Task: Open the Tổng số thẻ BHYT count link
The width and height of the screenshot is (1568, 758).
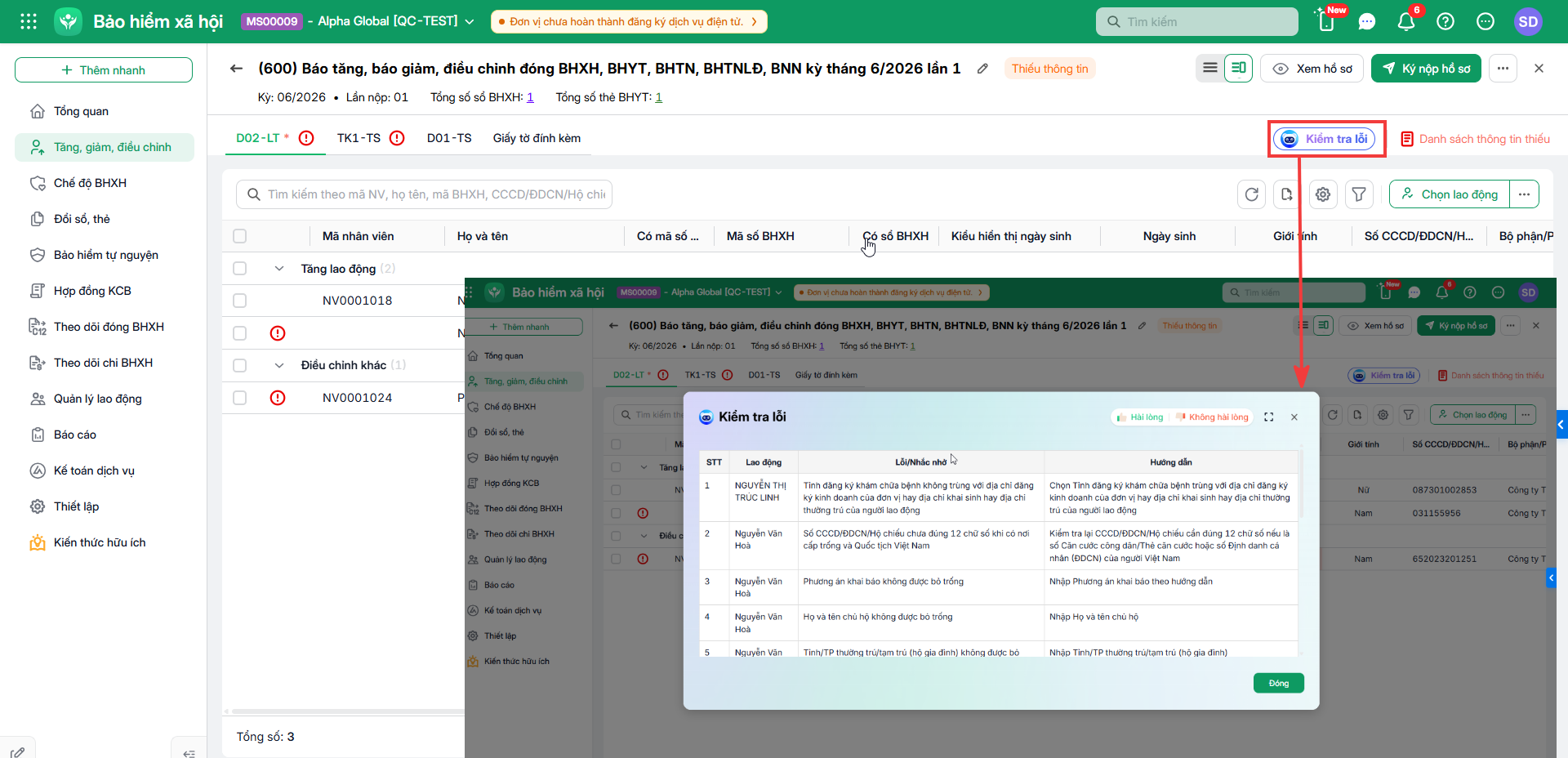Action: [658, 97]
